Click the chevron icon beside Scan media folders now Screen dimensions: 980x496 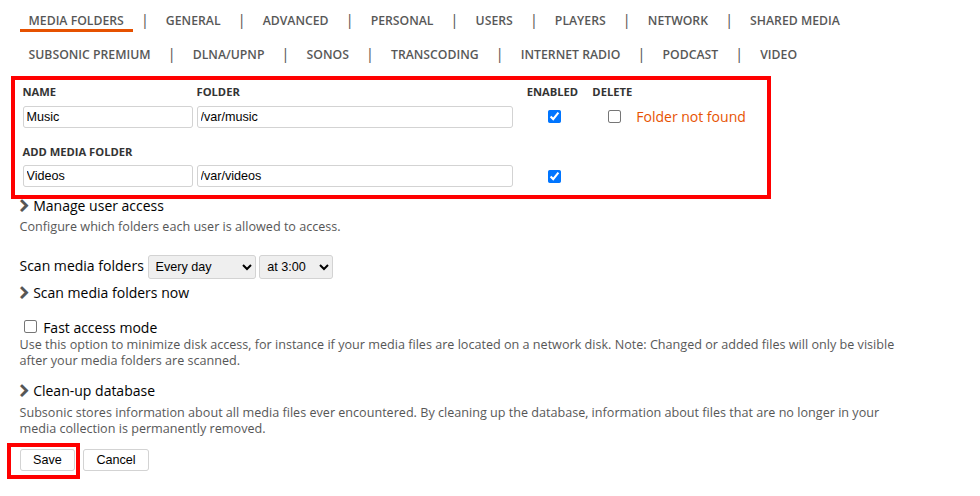[24, 293]
